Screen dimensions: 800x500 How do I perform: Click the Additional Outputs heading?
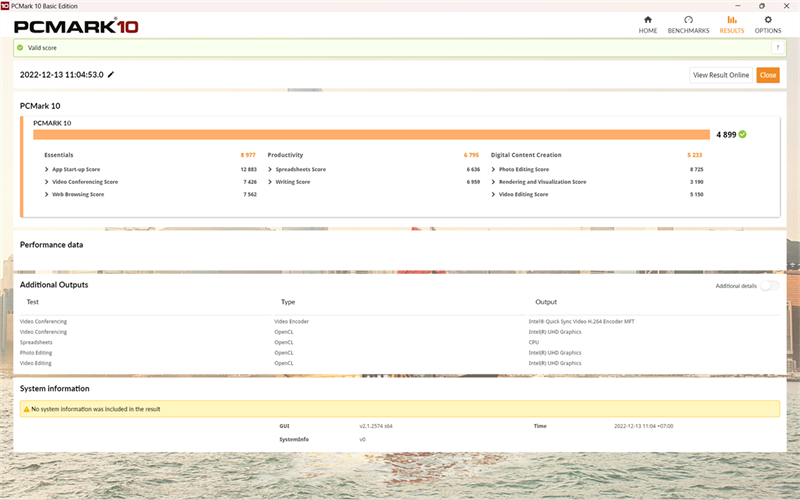coord(54,285)
